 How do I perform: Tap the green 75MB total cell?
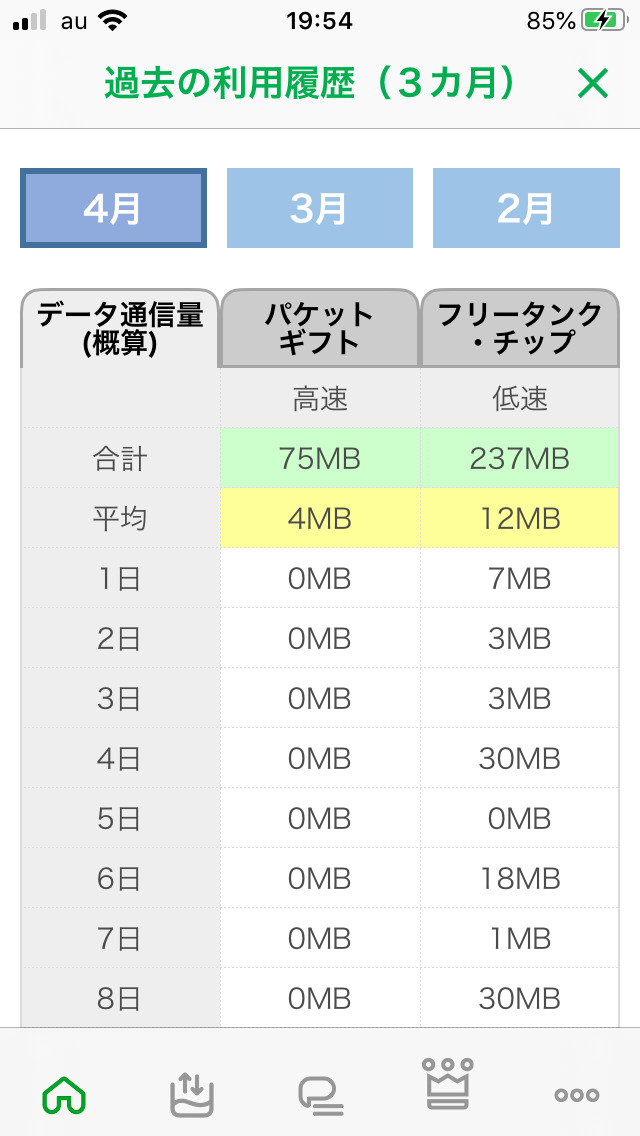pyautogui.click(x=320, y=459)
